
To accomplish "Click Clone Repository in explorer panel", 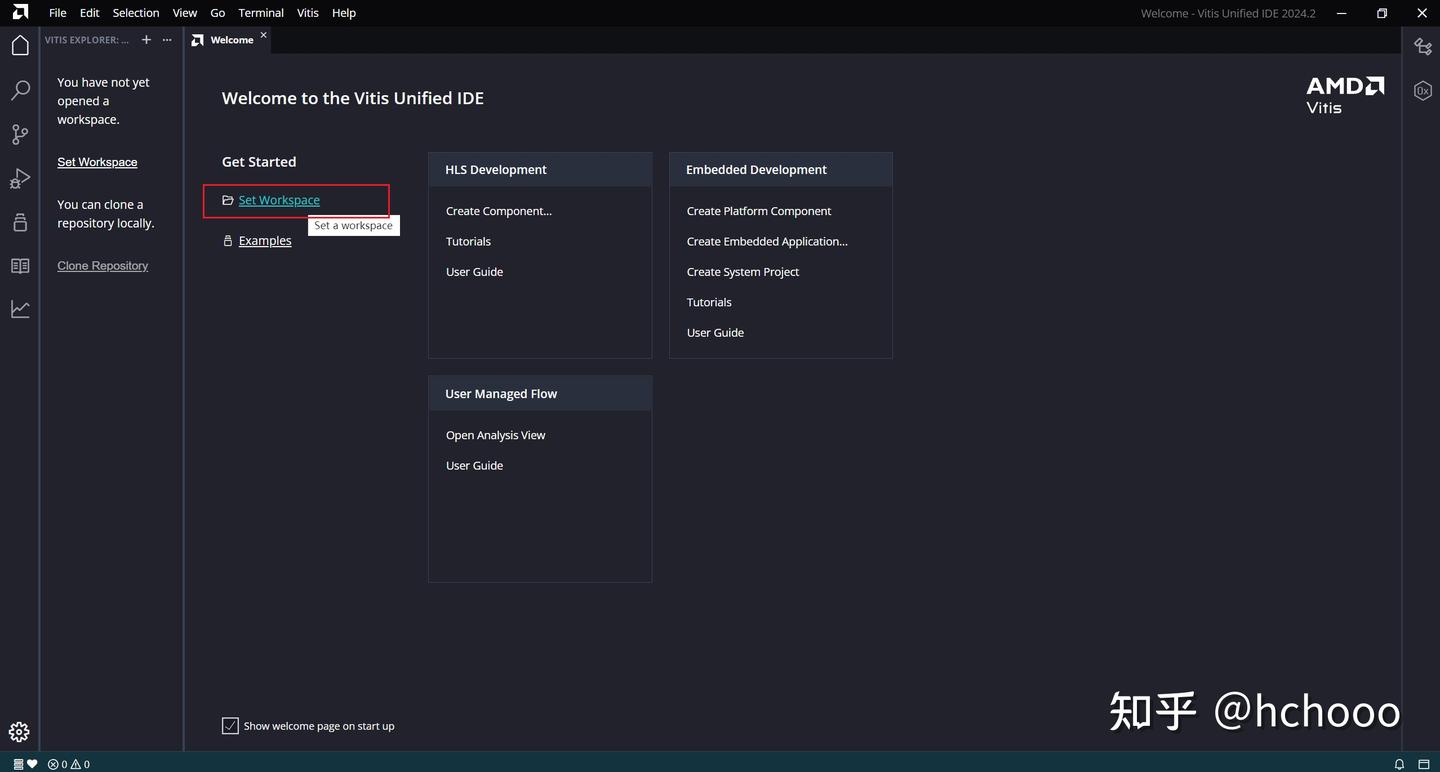I will pos(102,266).
